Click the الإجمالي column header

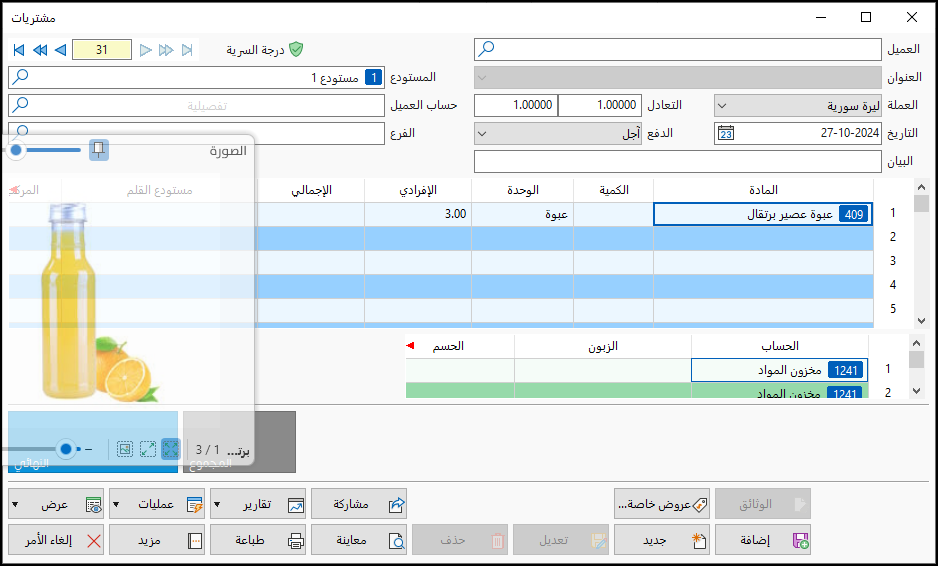[311, 190]
